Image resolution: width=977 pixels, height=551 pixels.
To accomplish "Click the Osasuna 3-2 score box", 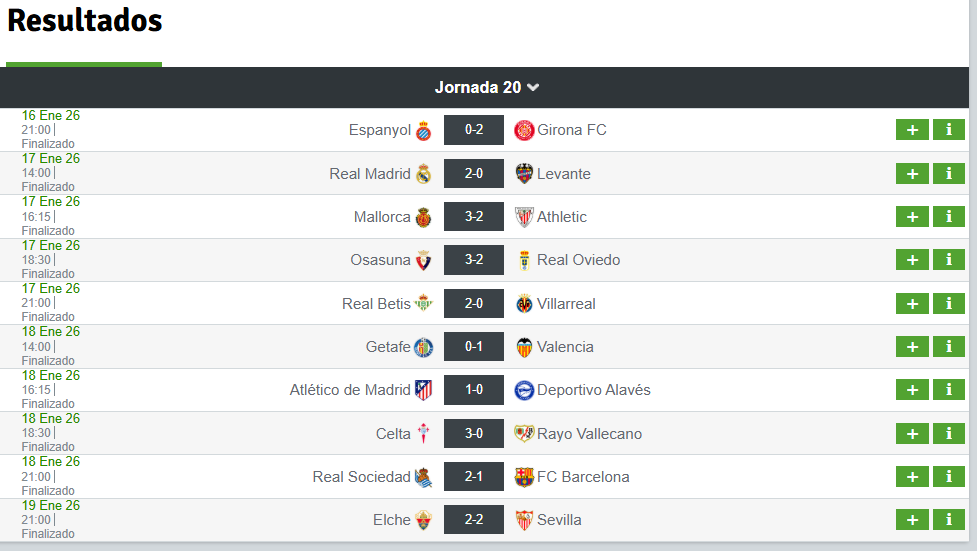I will coord(474,260).
